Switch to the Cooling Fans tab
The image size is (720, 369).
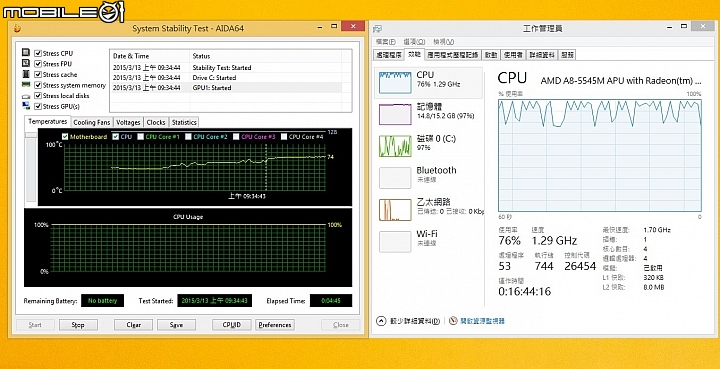pyautogui.click(x=91, y=123)
